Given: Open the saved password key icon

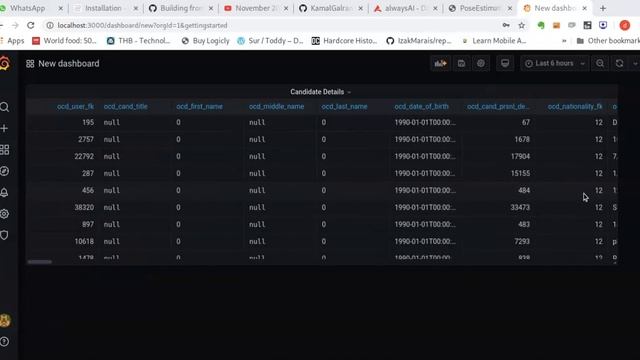Looking at the screenshot, I should pos(506,25).
